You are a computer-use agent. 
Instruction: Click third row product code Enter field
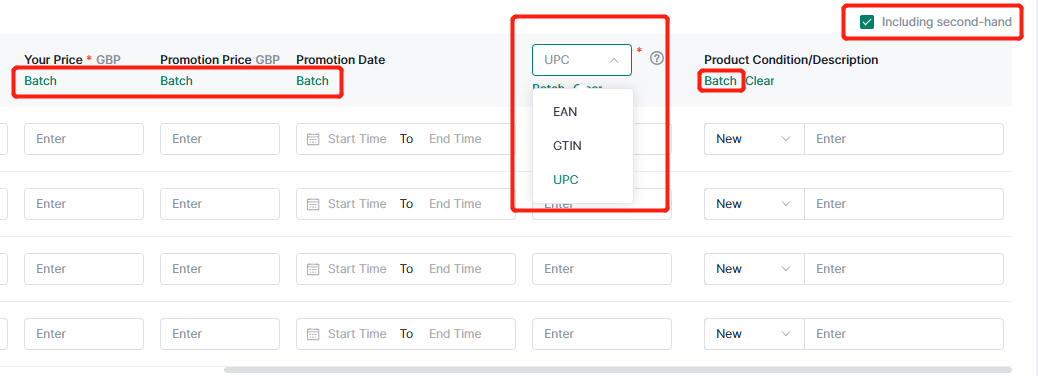pyautogui.click(x=602, y=269)
